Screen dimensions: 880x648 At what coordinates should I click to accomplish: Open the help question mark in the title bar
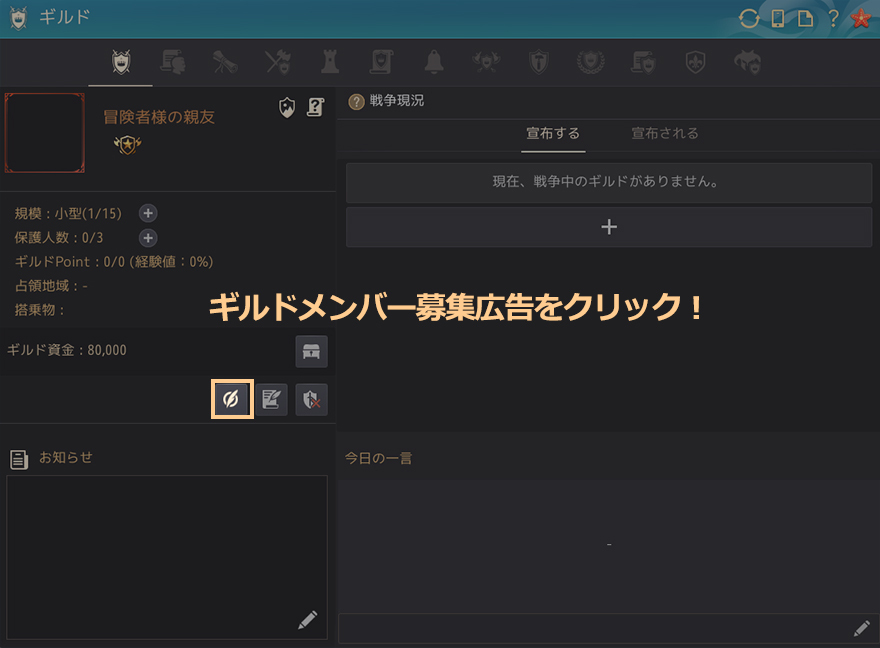pyautogui.click(x=832, y=18)
